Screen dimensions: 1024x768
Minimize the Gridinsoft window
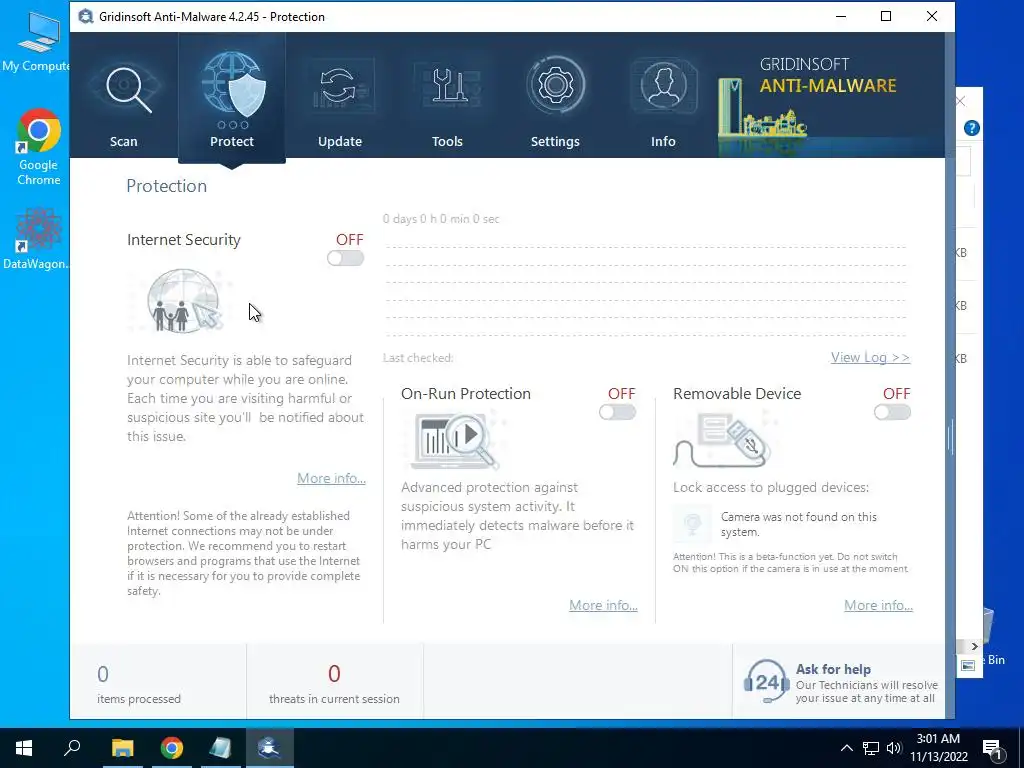click(841, 16)
